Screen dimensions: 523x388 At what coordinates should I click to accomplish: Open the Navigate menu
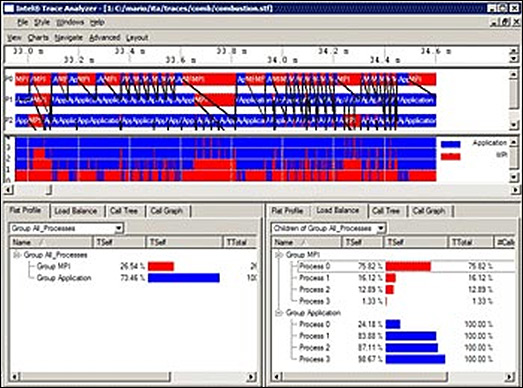[68, 38]
